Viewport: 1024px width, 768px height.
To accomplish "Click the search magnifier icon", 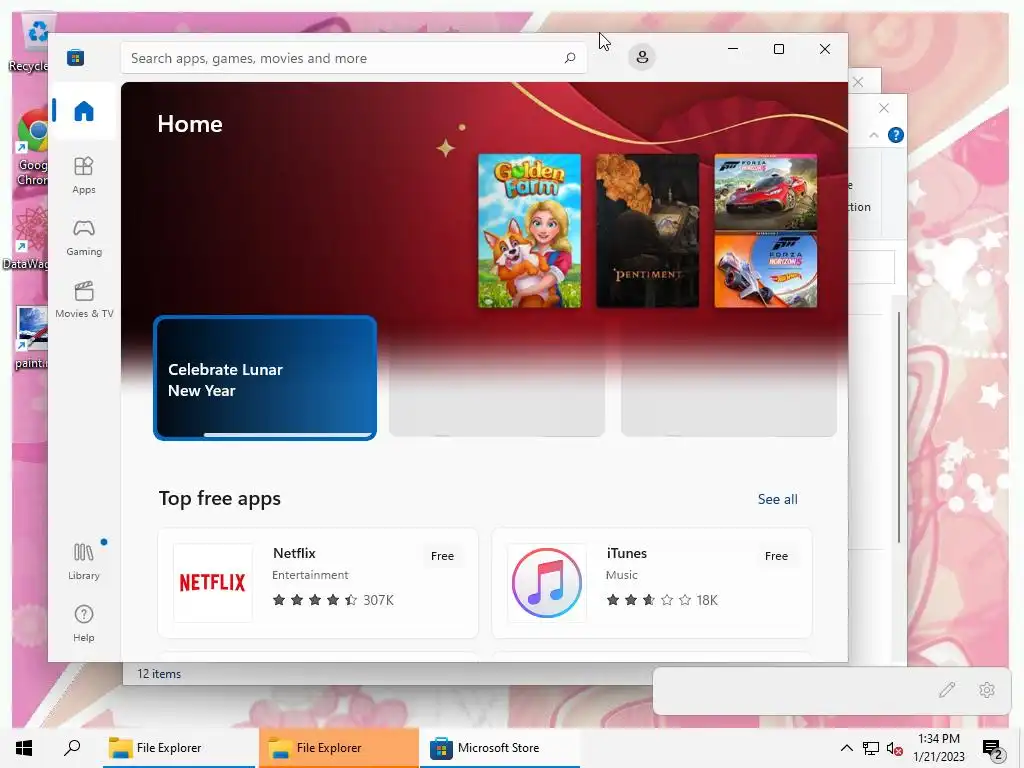I will click(x=570, y=58).
